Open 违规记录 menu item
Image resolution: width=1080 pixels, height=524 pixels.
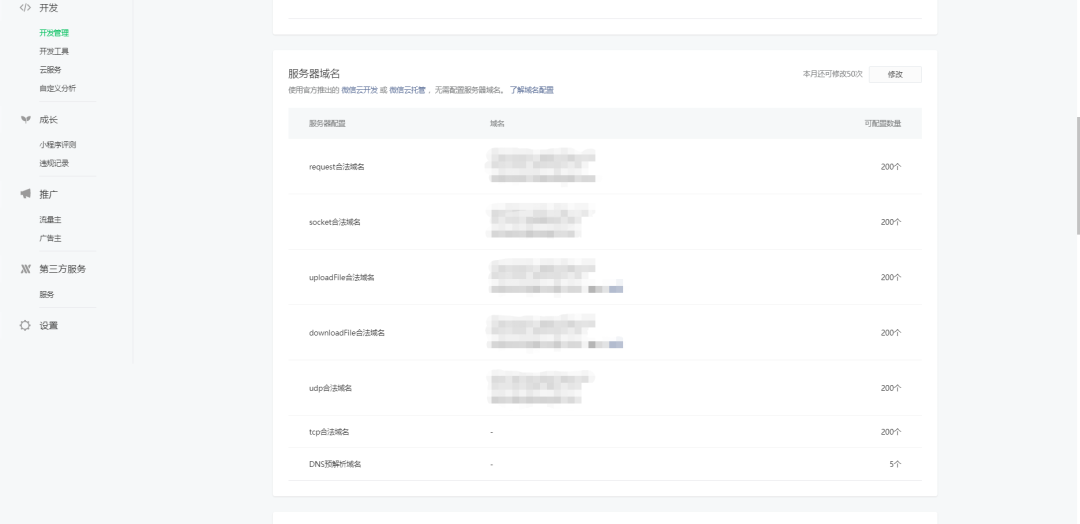54,163
